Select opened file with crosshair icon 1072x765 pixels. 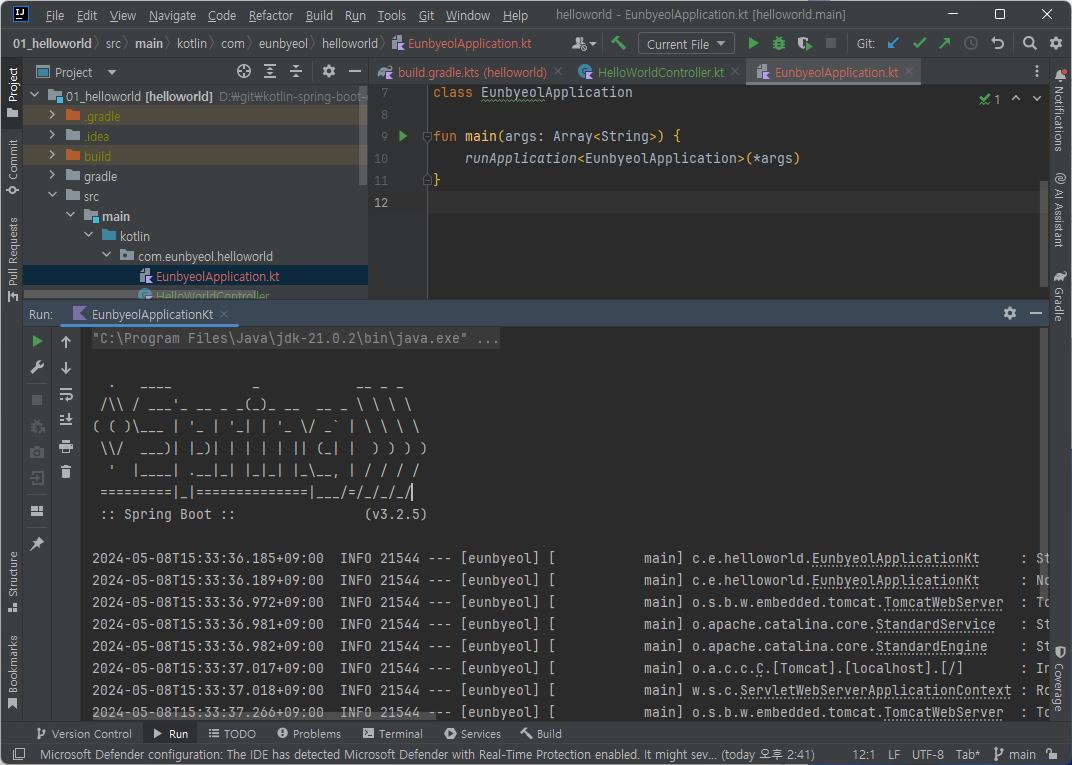pyautogui.click(x=244, y=72)
